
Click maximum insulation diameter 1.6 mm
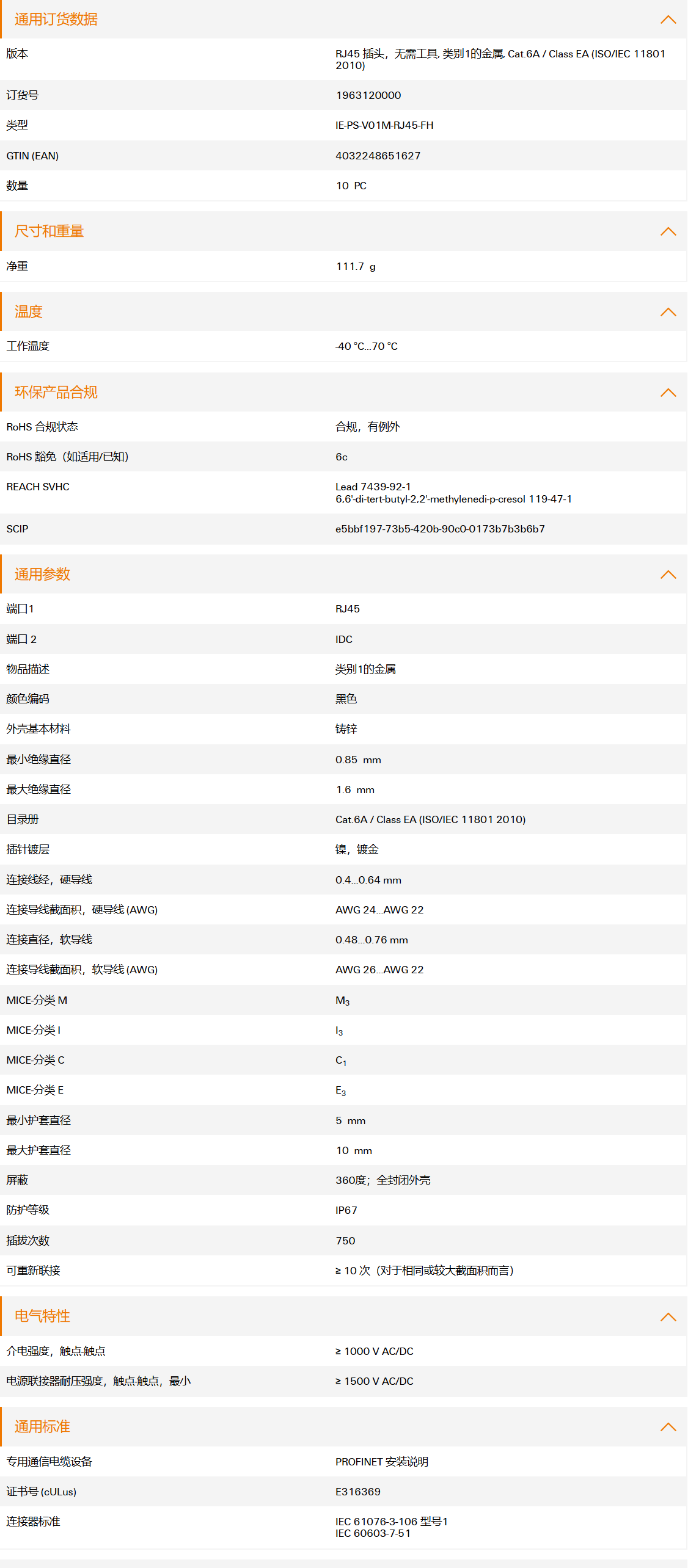click(355, 789)
